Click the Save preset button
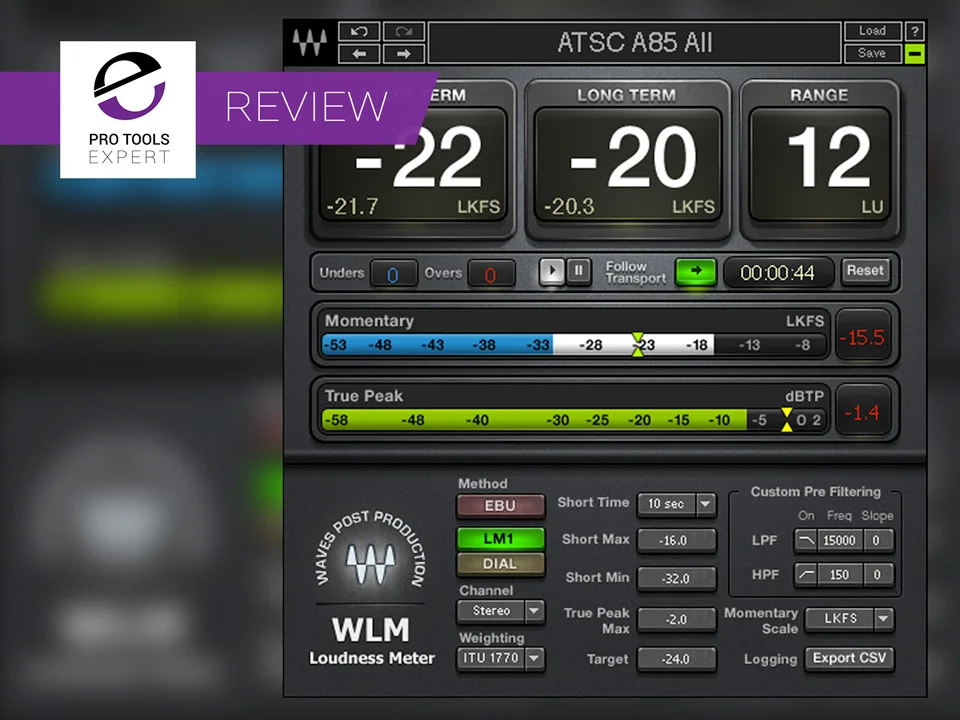 click(x=872, y=54)
